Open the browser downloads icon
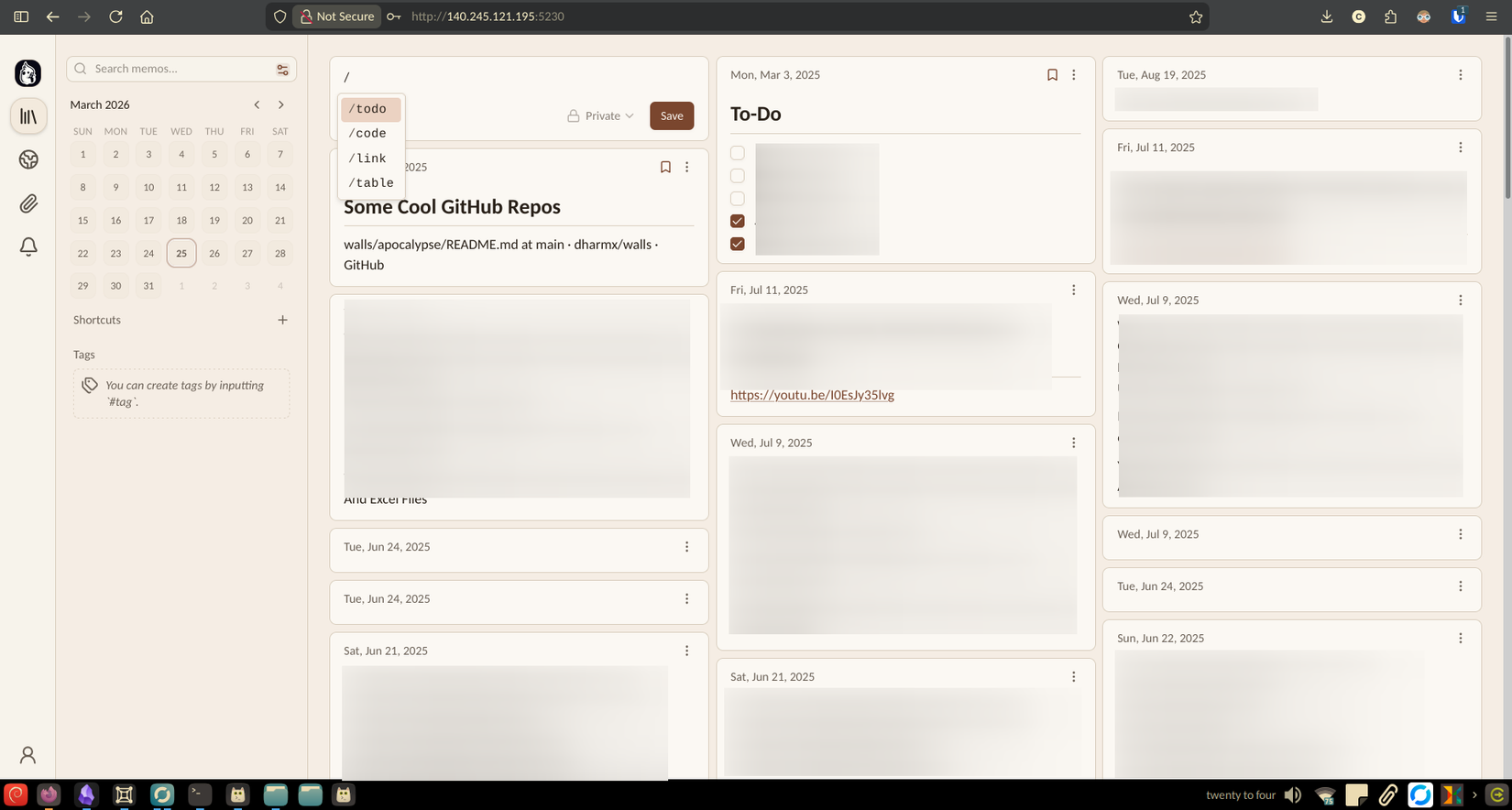Viewport: 1512px width, 810px height. [1326, 16]
